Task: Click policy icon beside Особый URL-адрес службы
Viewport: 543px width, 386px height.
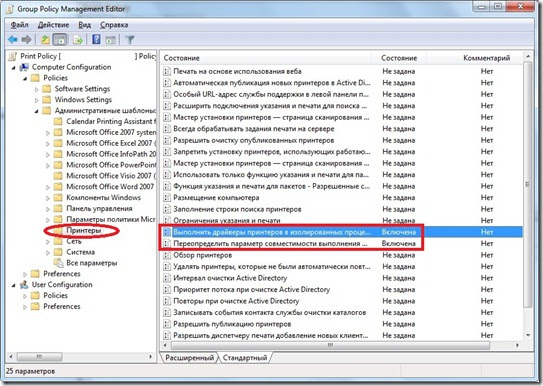Action: 167,94
